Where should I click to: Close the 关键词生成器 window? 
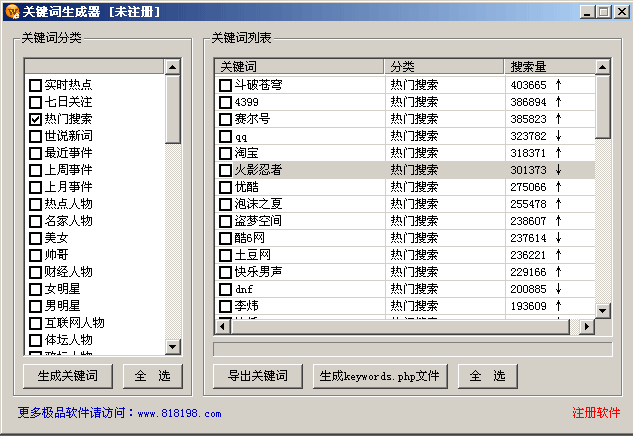tap(622, 12)
